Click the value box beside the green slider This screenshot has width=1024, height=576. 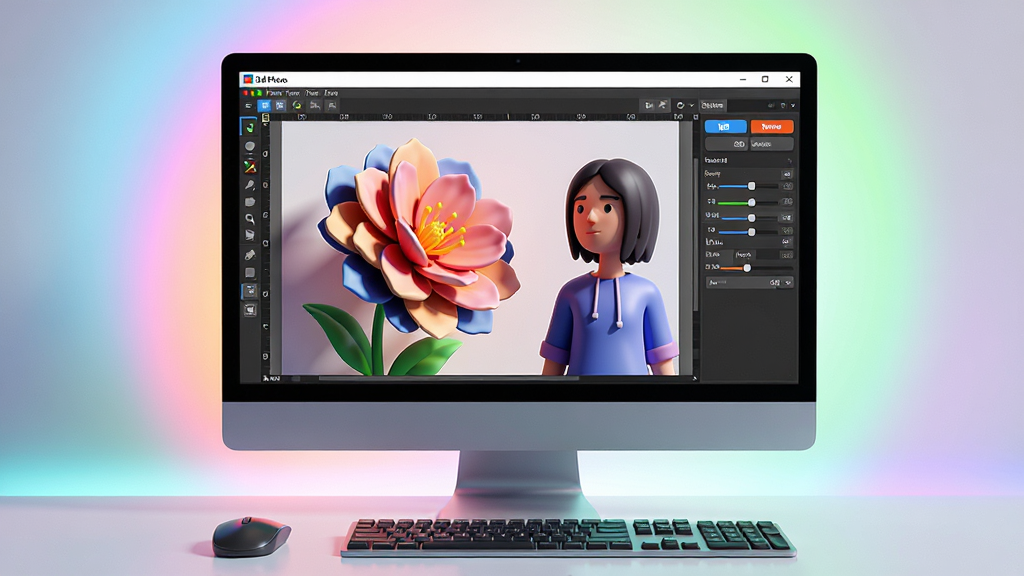pyautogui.click(x=787, y=202)
